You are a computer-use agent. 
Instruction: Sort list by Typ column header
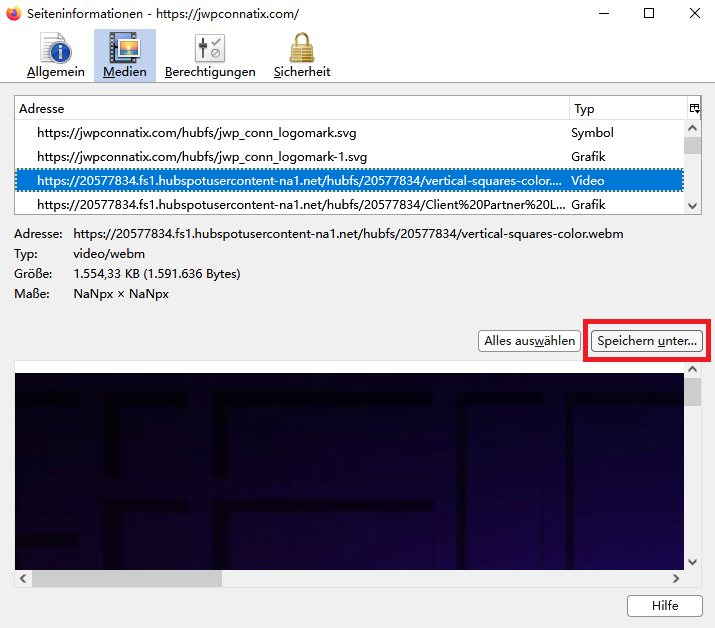click(628, 109)
